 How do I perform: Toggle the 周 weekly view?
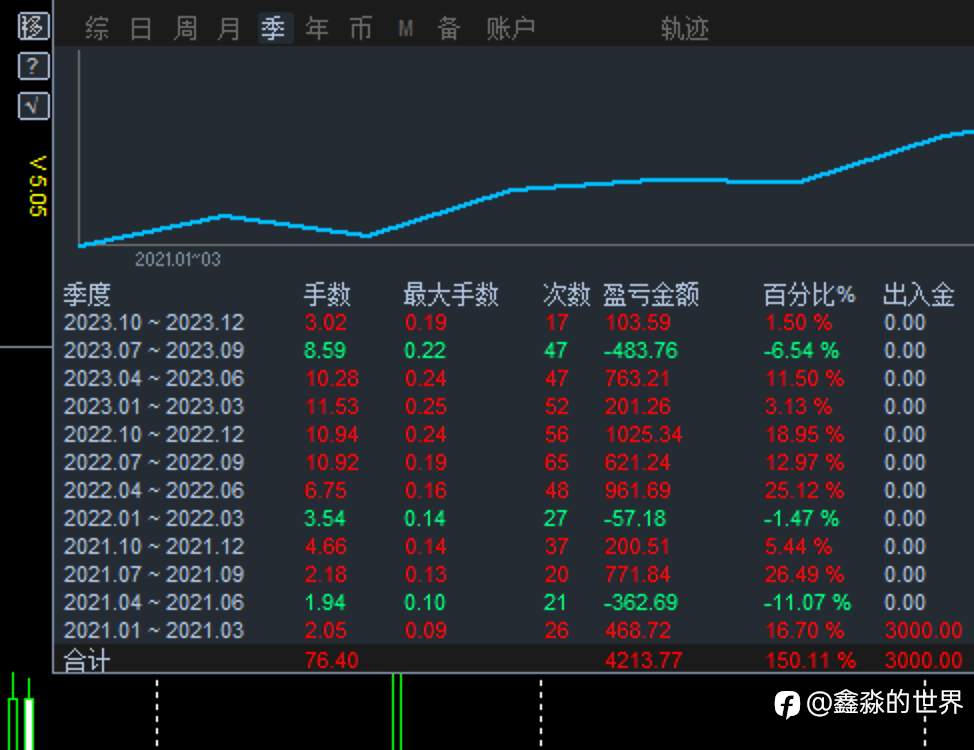[185, 28]
